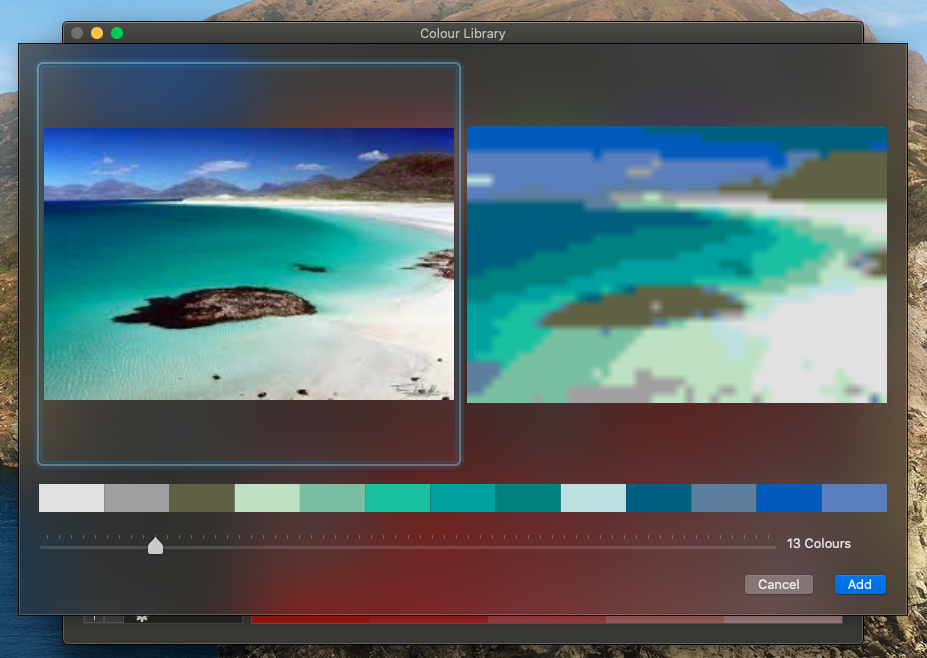The width and height of the screenshot is (927, 658).
Task: Select the slate grey-blue swatch
Action: point(724,498)
